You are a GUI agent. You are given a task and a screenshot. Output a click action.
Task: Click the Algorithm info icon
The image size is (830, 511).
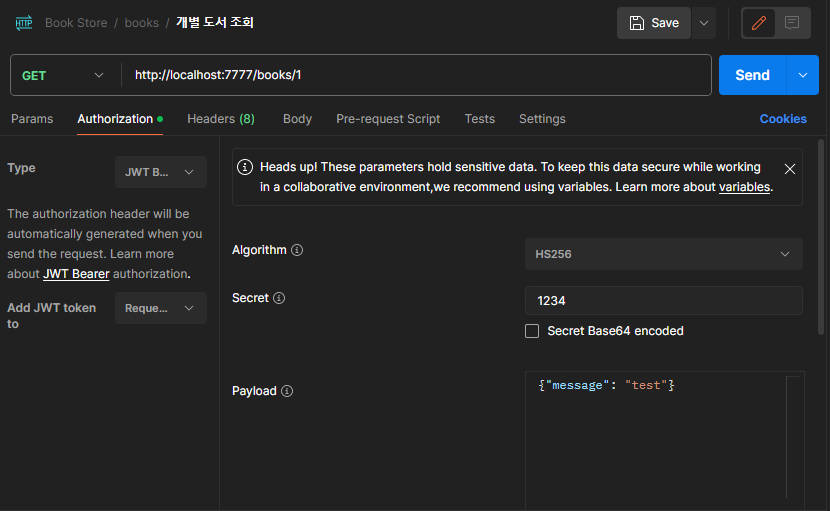pos(297,250)
